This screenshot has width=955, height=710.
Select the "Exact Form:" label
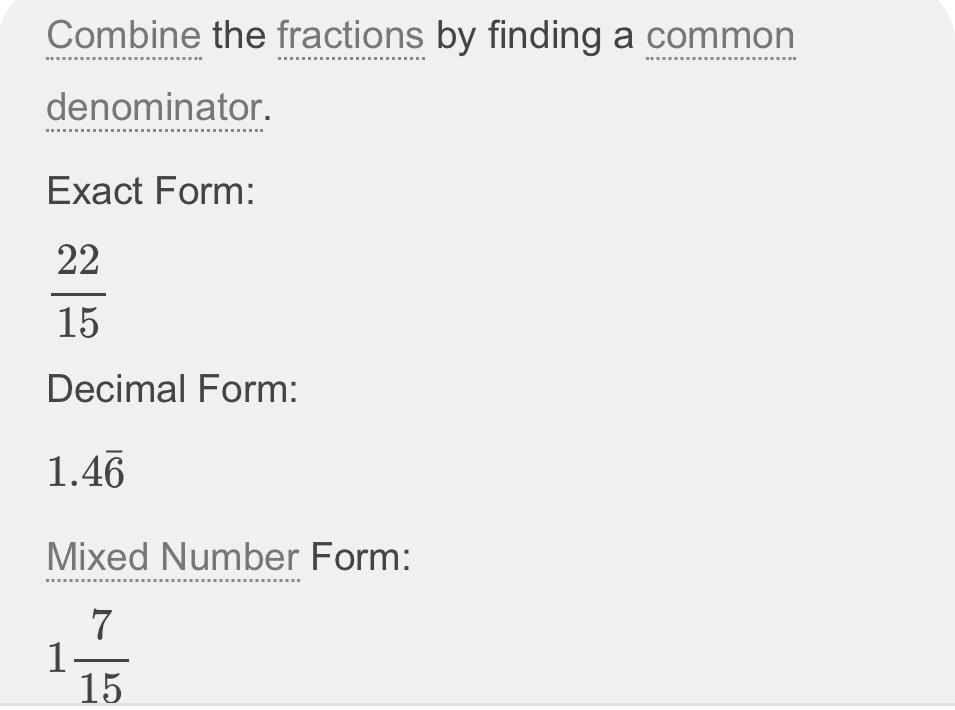(x=151, y=191)
